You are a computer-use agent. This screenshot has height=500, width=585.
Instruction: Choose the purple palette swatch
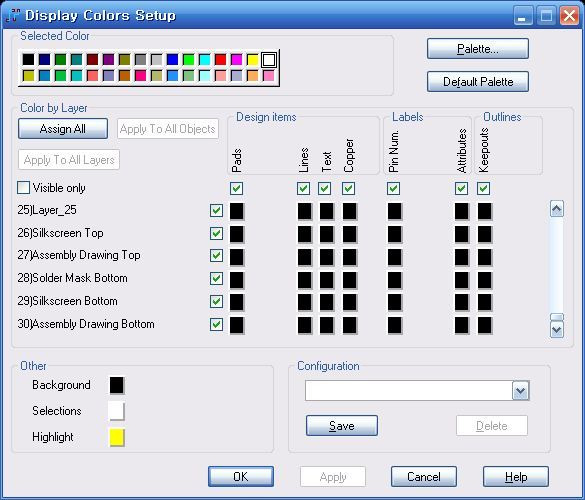109,60
